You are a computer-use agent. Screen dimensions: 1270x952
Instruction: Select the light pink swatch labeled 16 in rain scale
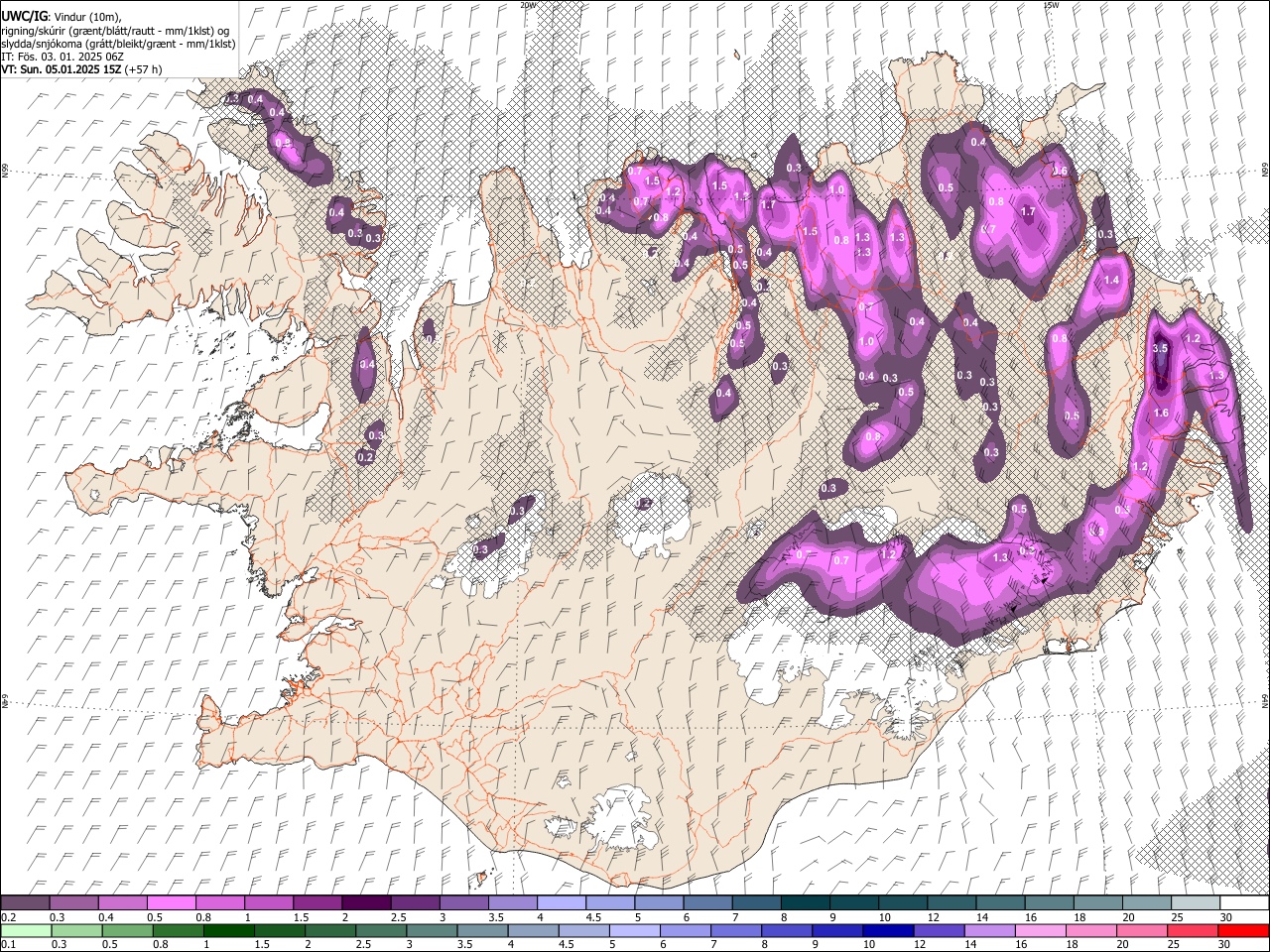[1039, 931]
